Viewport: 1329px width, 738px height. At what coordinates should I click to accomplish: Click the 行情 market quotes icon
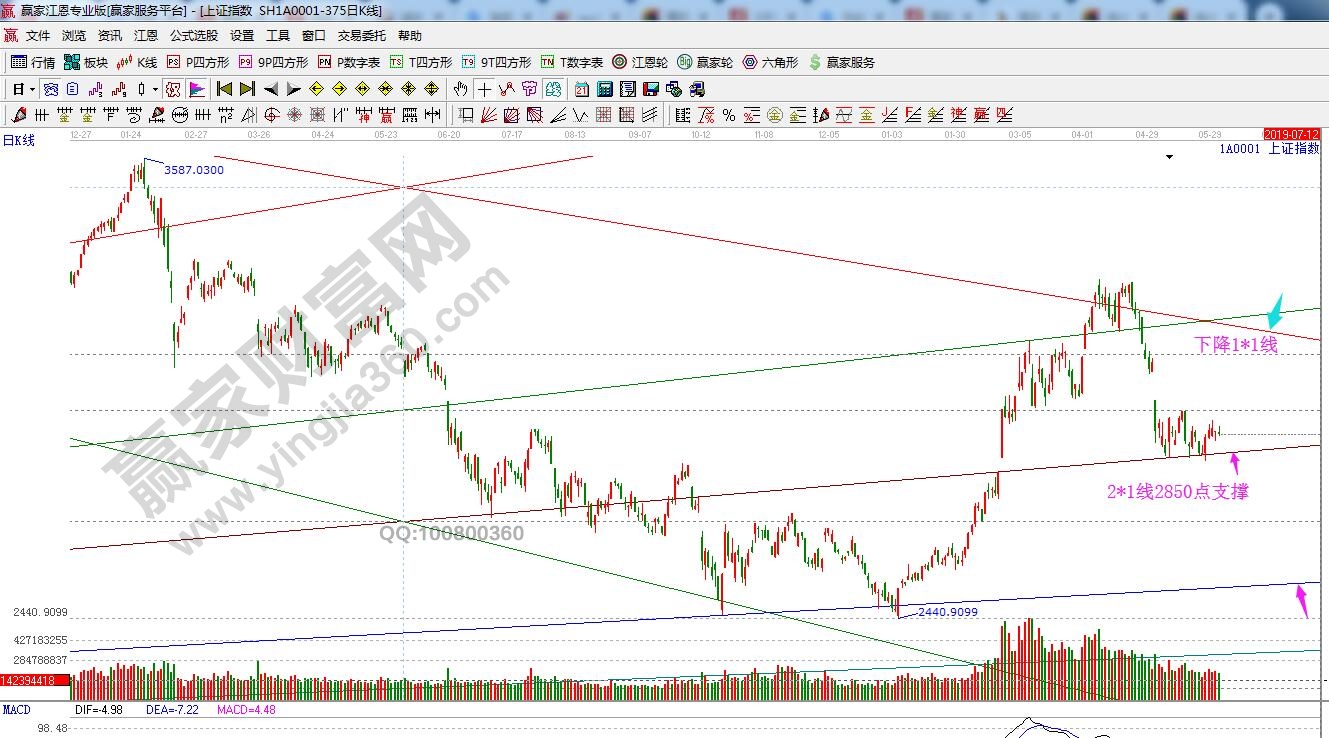tap(32, 62)
